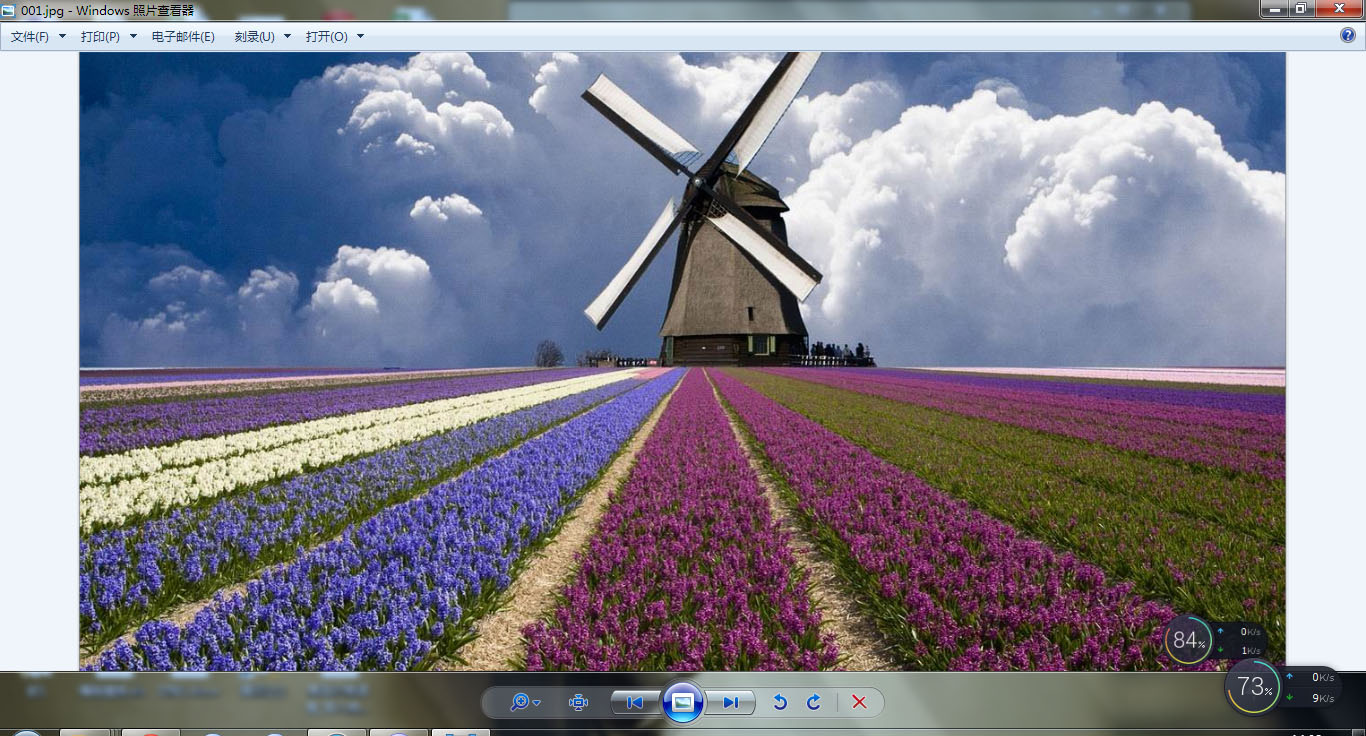Rotate the image clockwise
This screenshot has height=736, width=1366.
814,703
